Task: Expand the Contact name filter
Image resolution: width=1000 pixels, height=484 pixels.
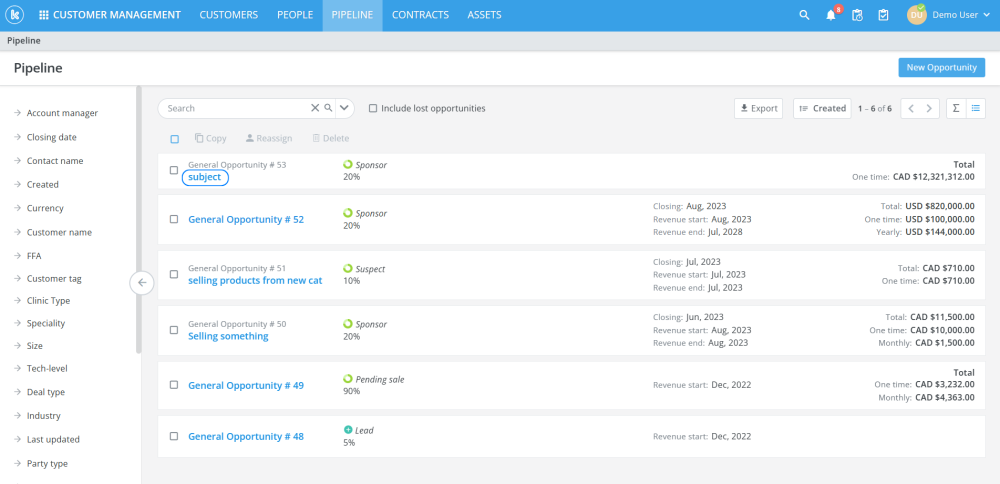Action: click(48, 161)
